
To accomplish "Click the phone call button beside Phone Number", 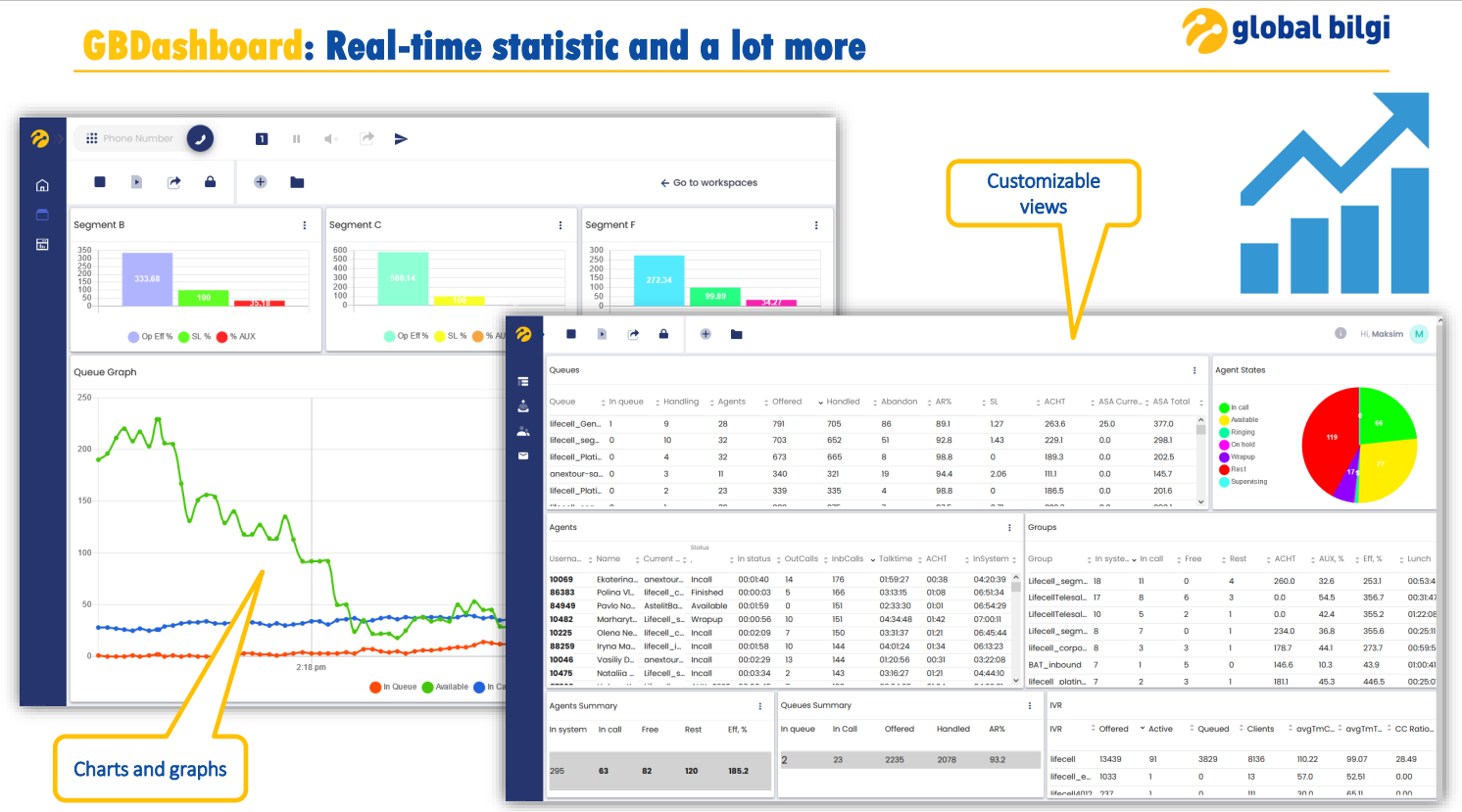I will tap(200, 139).
